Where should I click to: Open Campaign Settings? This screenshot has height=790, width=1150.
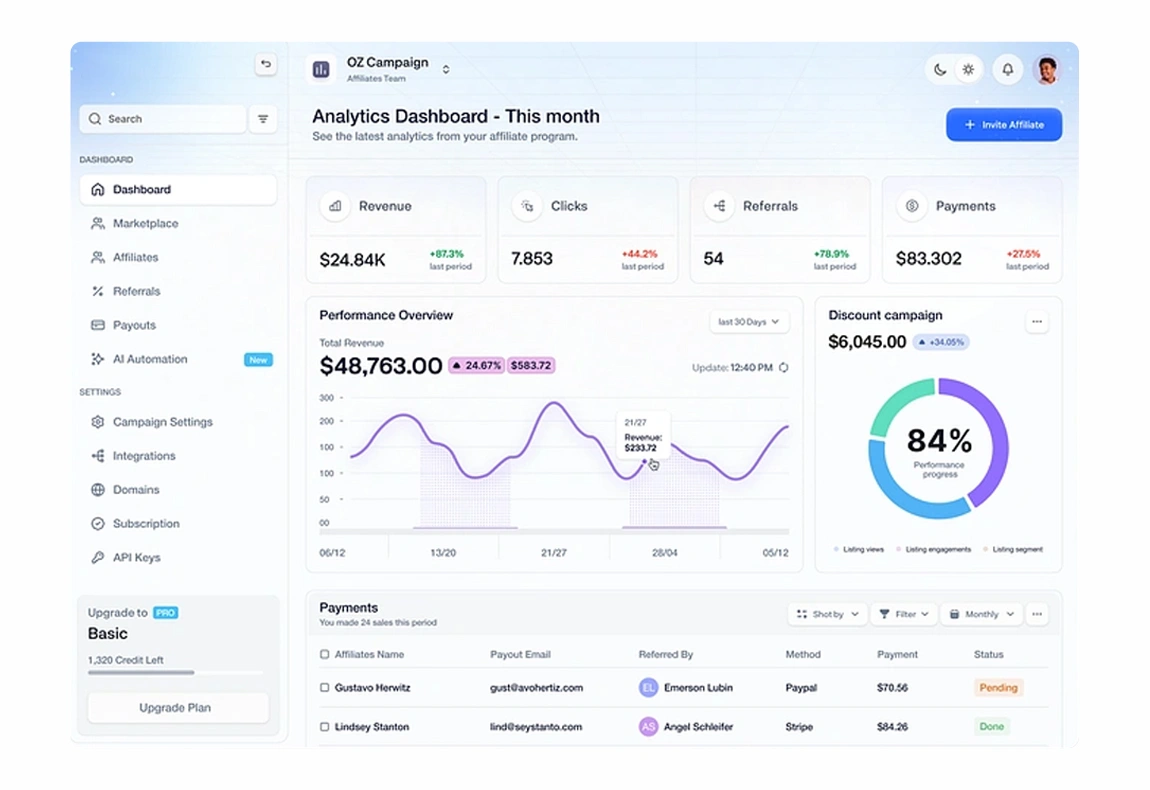163,422
